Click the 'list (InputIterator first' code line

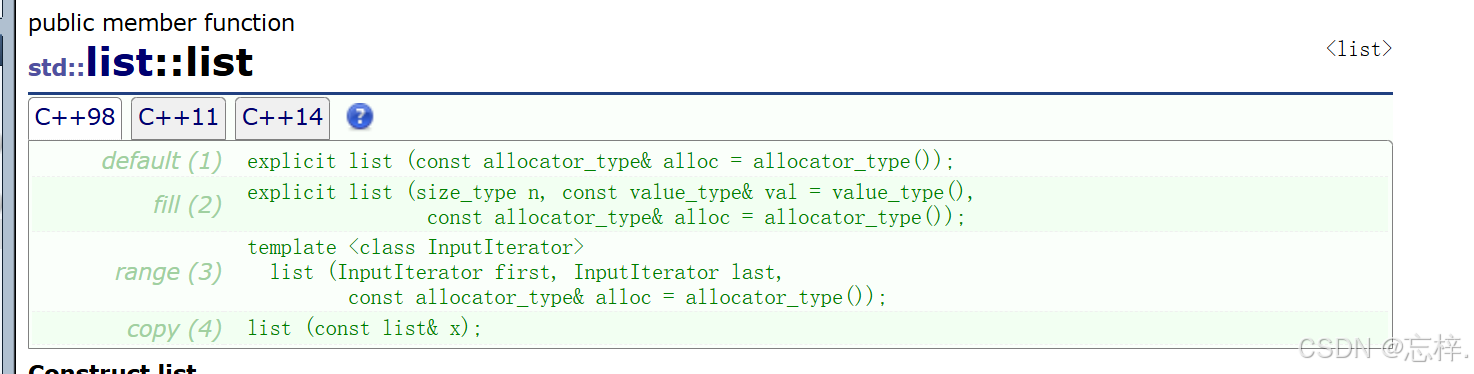[526, 272]
